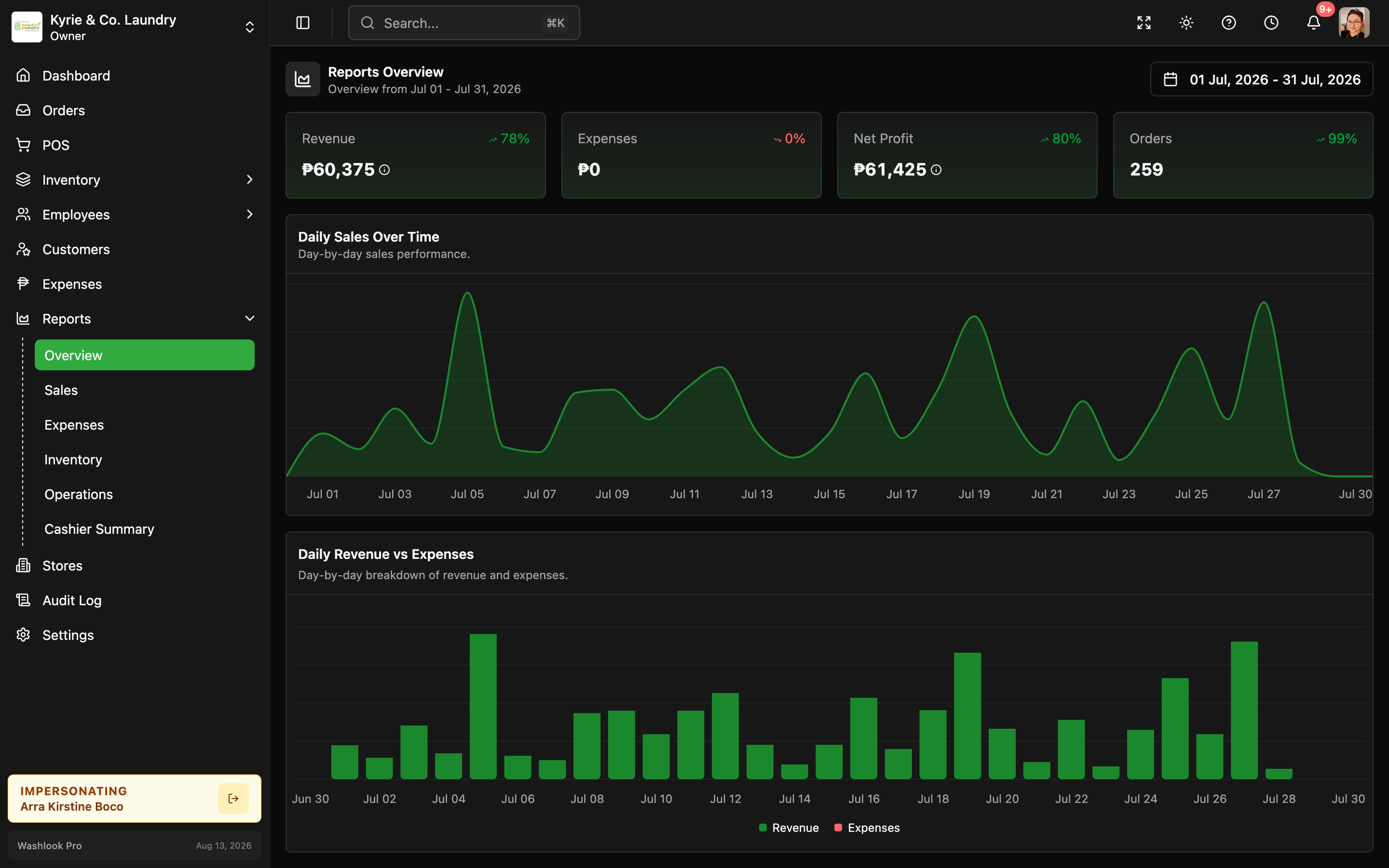The height and width of the screenshot is (868, 1389).
Task: Toggle the sidebar panel icon
Action: click(302, 23)
